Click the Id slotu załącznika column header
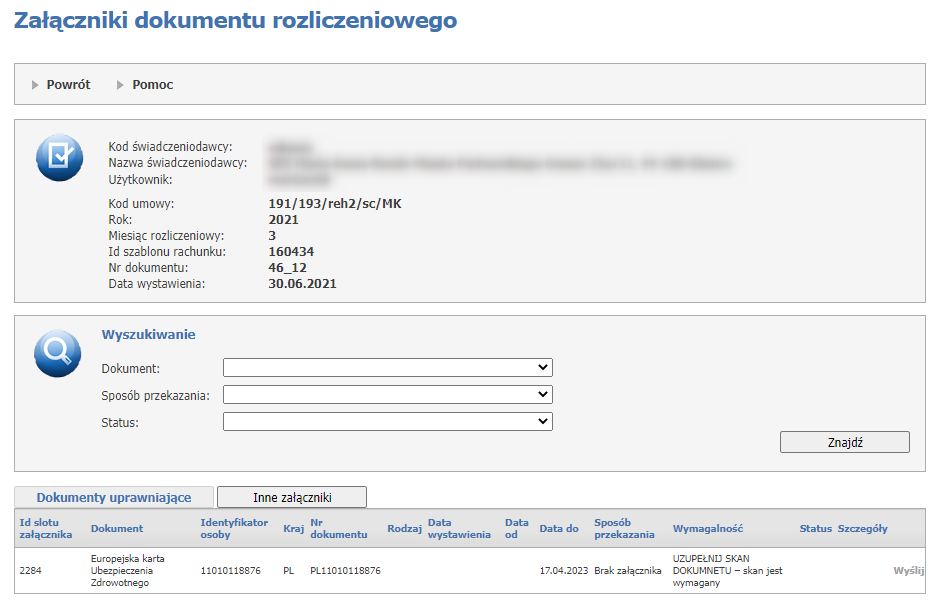931x605 pixels. 46,528
